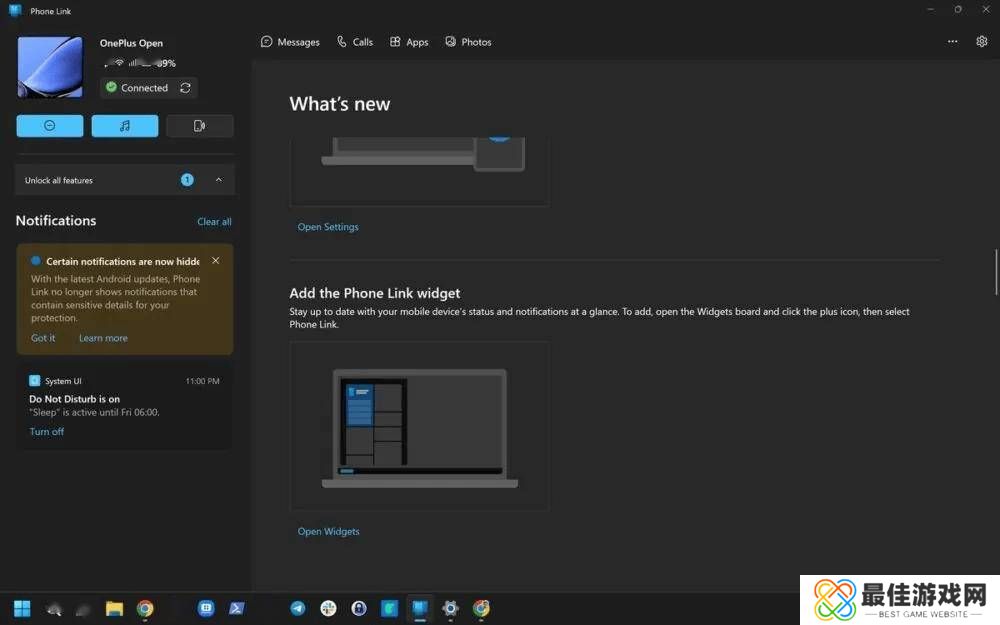Open the three-dot more options menu
1000x625 pixels.
coord(952,42)
